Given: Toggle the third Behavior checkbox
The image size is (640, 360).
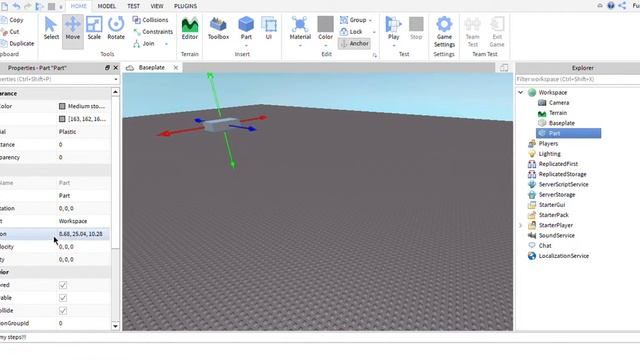Looking at the screenshot, I should click(x=63, y=310).
